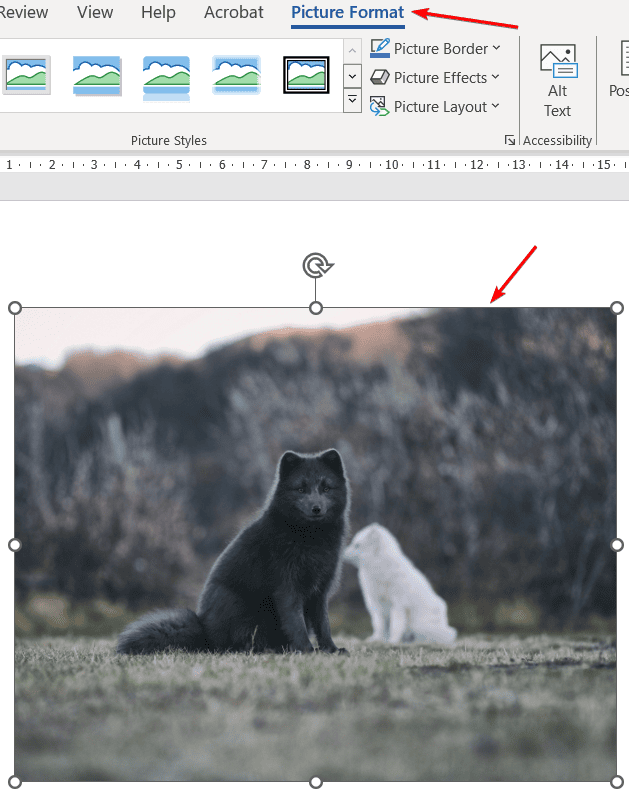The image size is (629, 797).
Task: Open the Help tab
Action: [x=158, y=13]
